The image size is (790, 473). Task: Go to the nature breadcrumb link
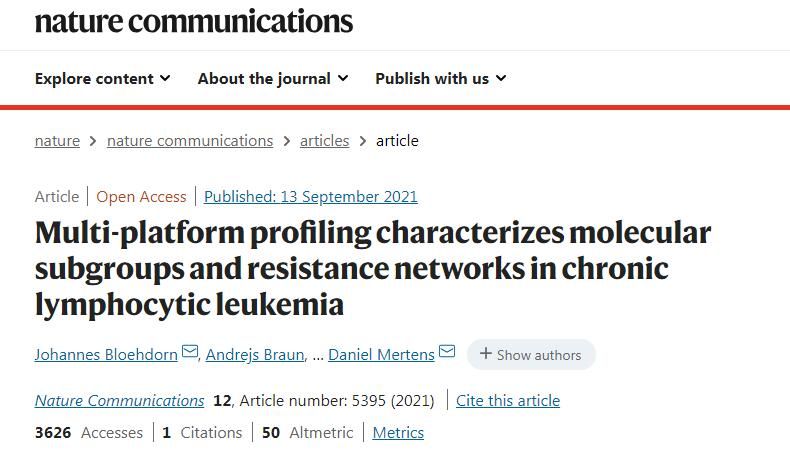(x=57, y=141)
